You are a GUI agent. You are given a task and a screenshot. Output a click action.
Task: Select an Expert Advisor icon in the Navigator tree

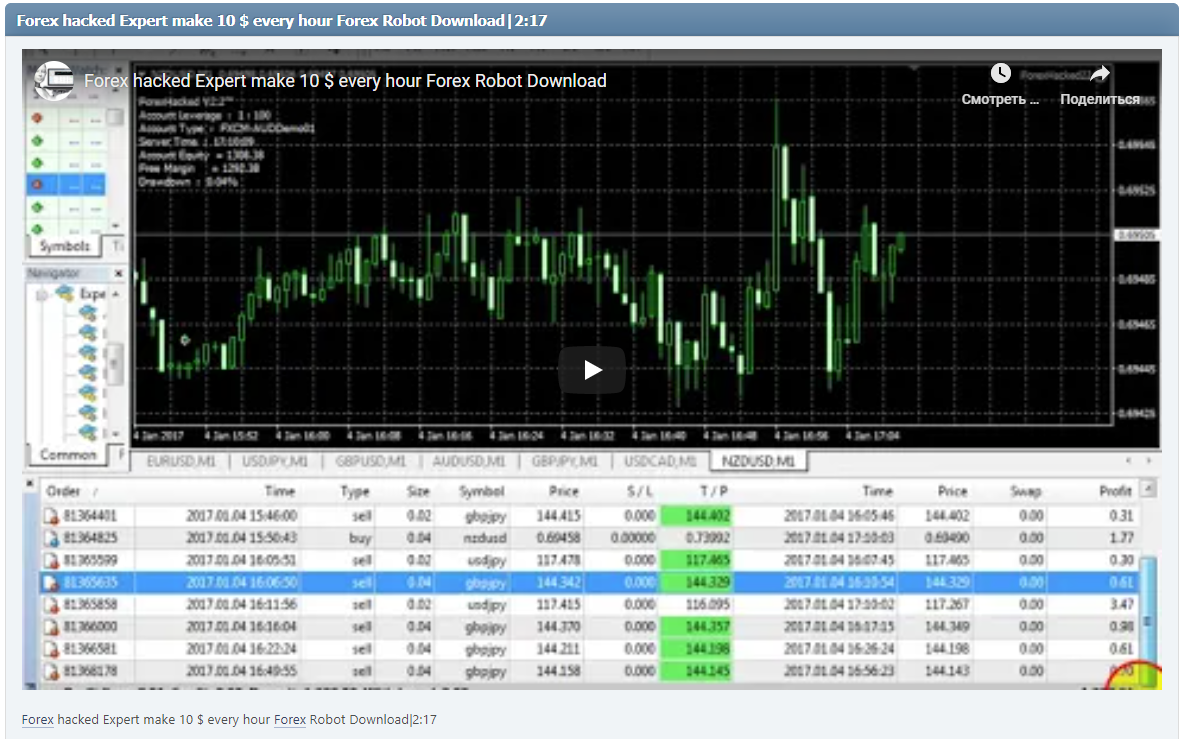[x=88, y=314]
